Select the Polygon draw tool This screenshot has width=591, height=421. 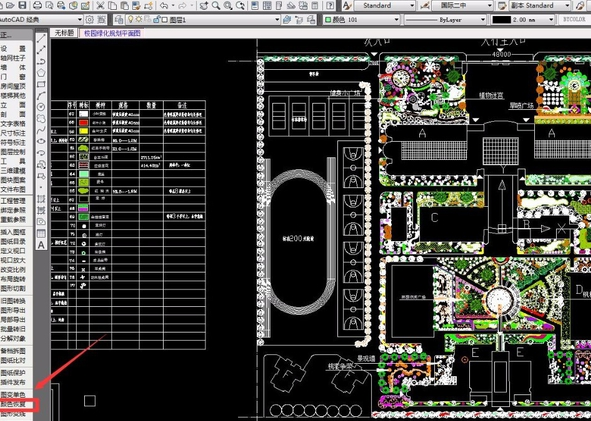pos(41,73)
